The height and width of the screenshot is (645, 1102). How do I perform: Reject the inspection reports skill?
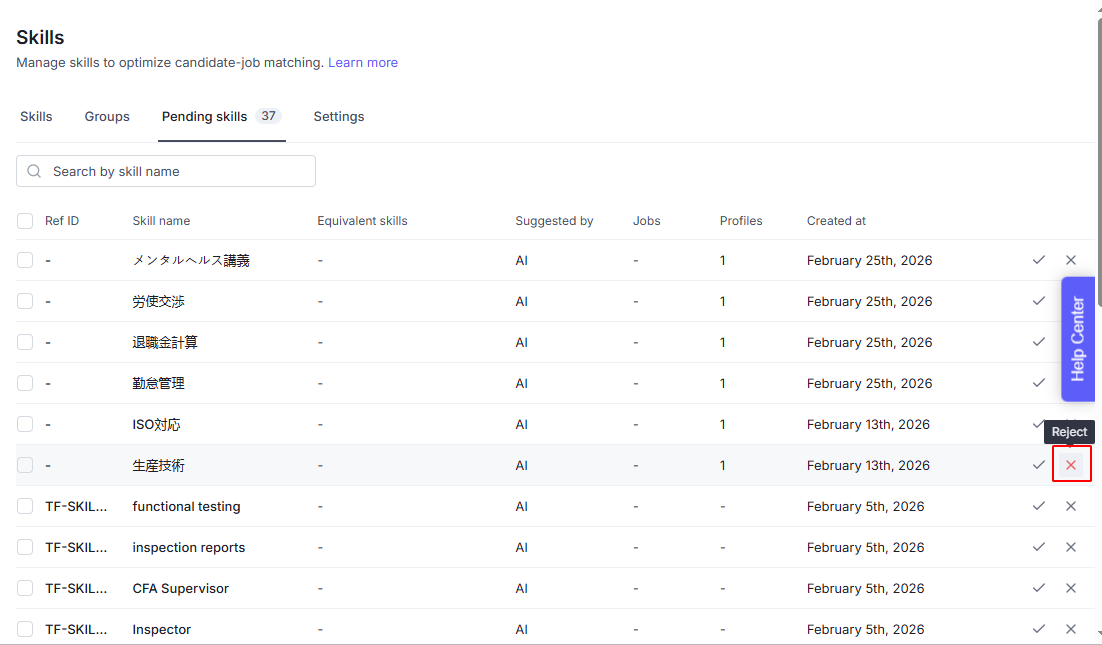tap(1071, 547)
